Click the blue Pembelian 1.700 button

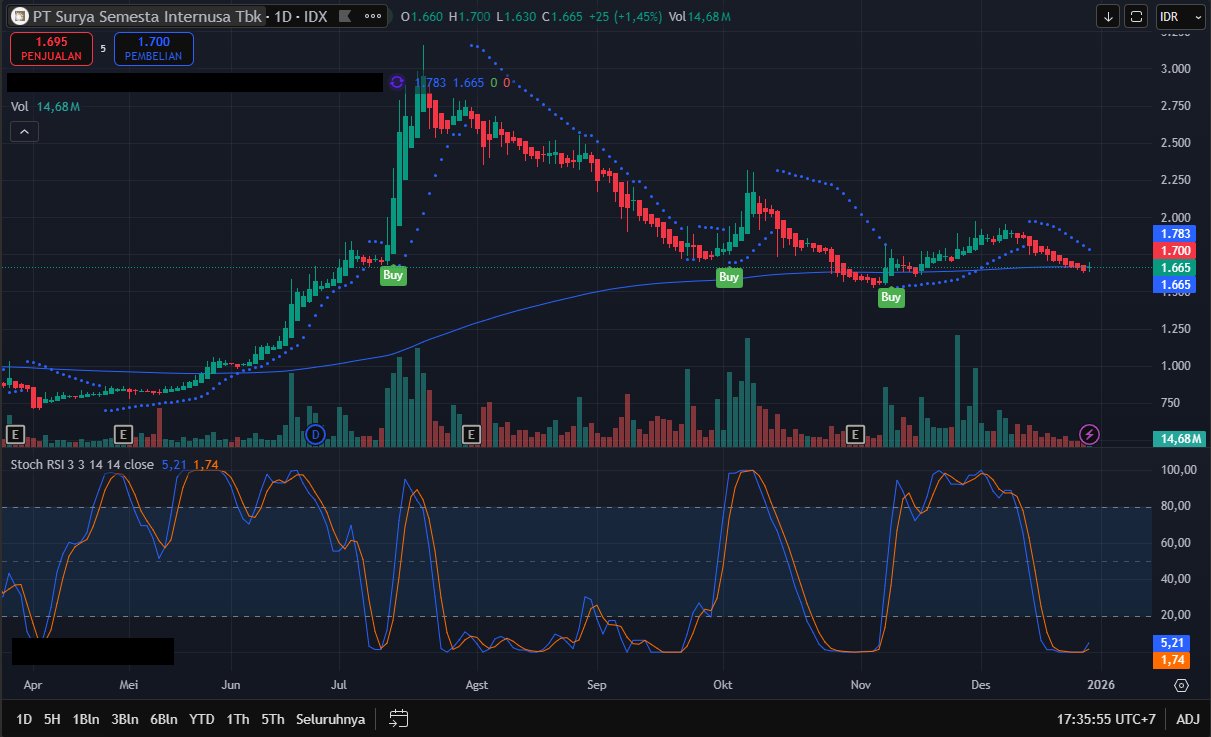[x=153, y=49]
